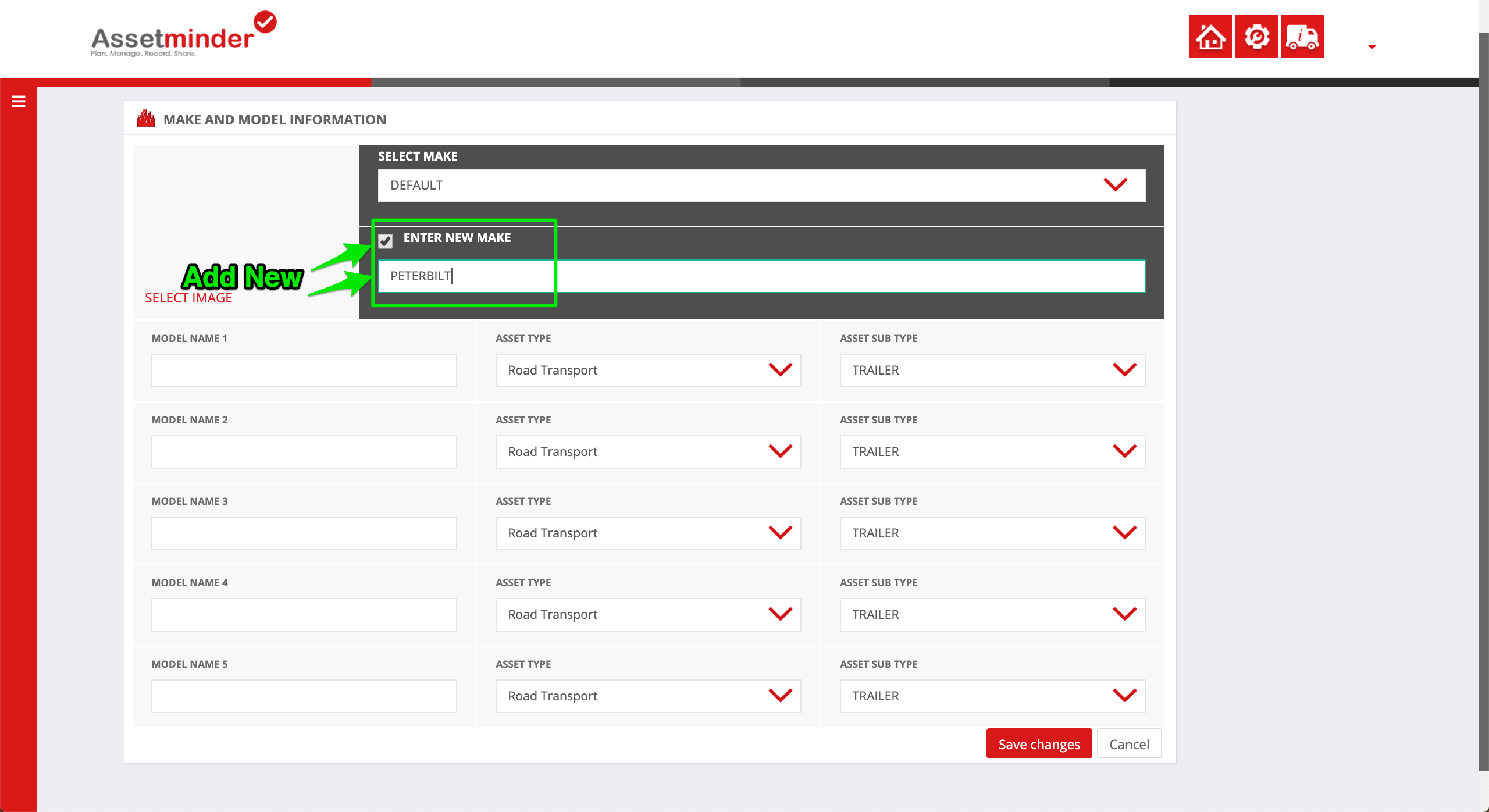
Task: Open Asset Sub Type dropdown for Model Name 3
Action: [x=992, y=533]
